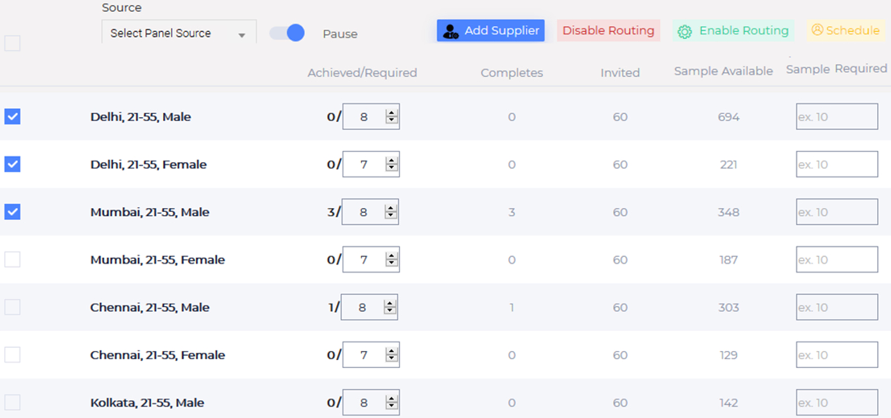This screenshot has height=418, width=891.
Task: Click the Achieved/Required column header
Action: coord(362,73)
